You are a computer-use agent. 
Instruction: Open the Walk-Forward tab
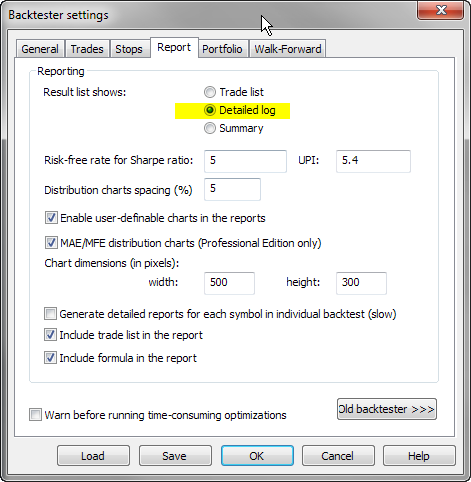[288, 49]
